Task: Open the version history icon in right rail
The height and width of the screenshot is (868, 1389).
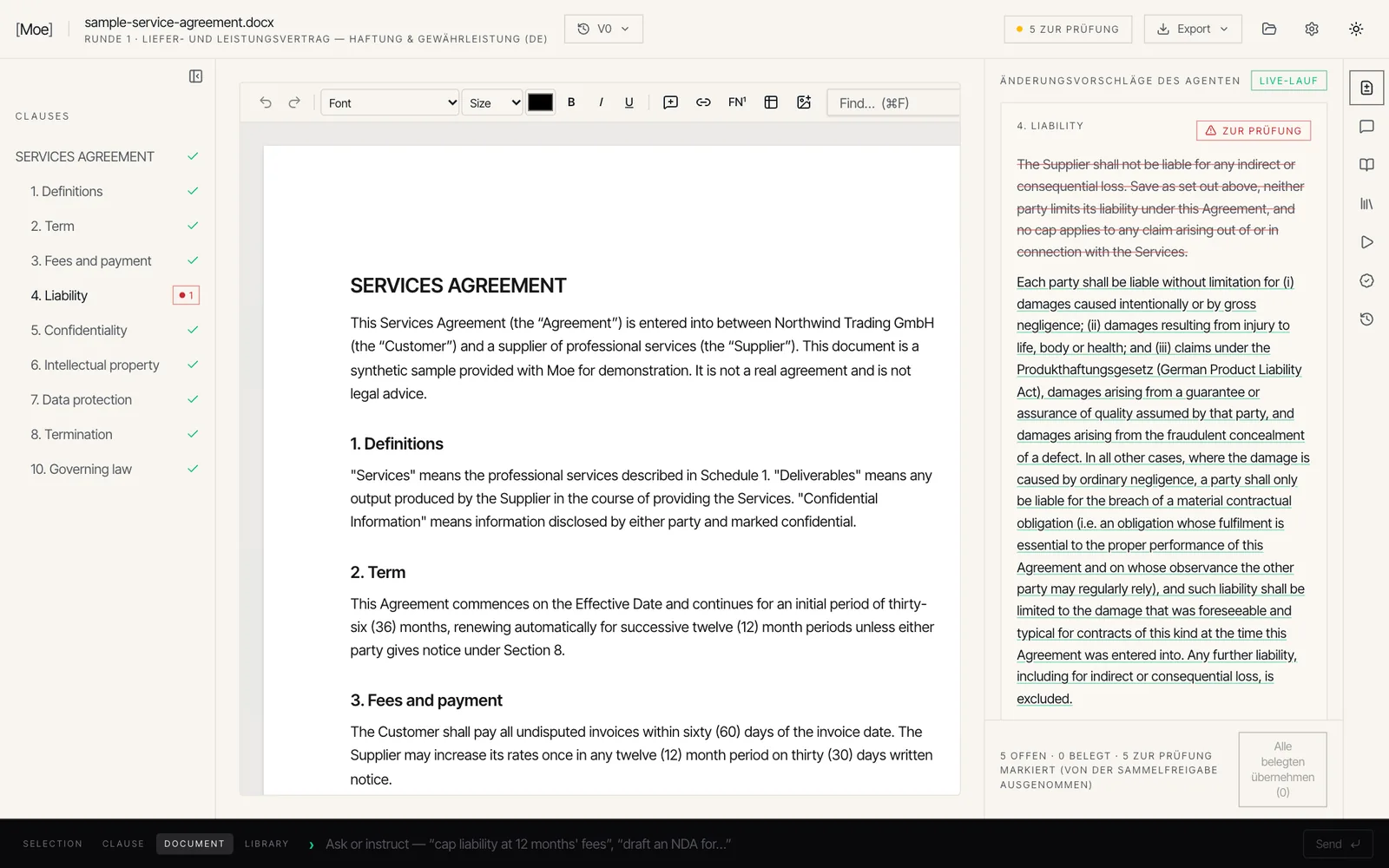Action: point(1366,319)
